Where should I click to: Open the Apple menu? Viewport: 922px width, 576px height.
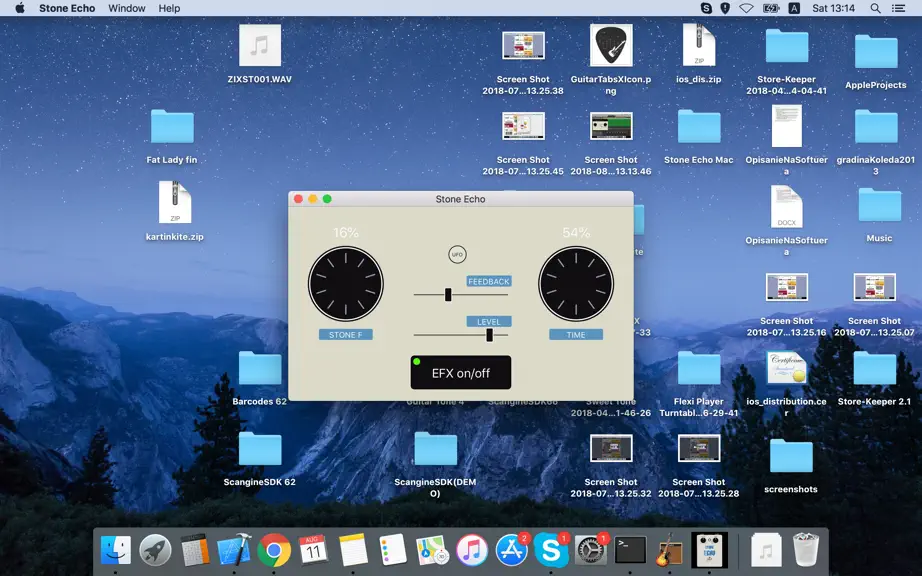click(x=19, y=8)
